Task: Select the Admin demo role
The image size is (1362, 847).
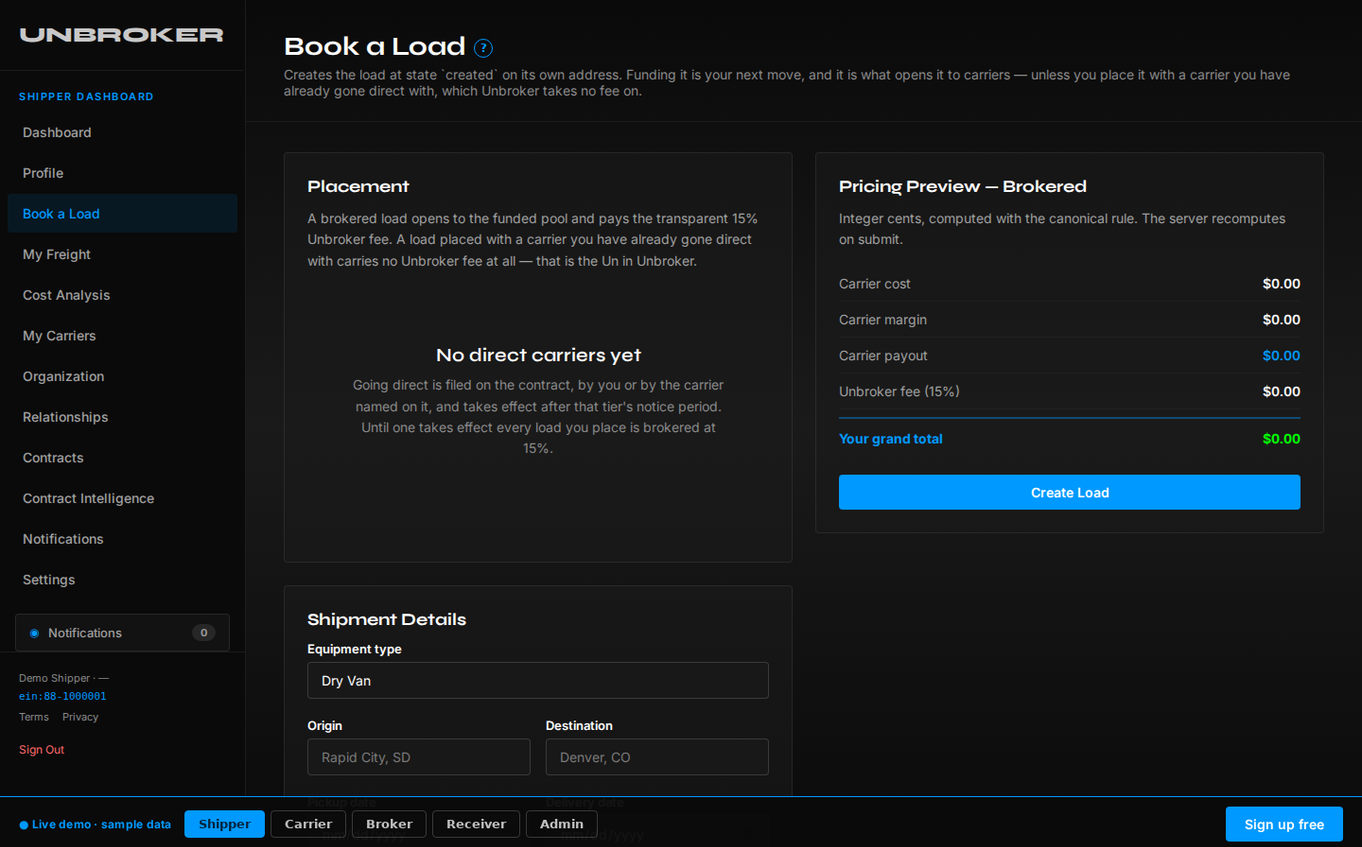Action: point(562,824)
